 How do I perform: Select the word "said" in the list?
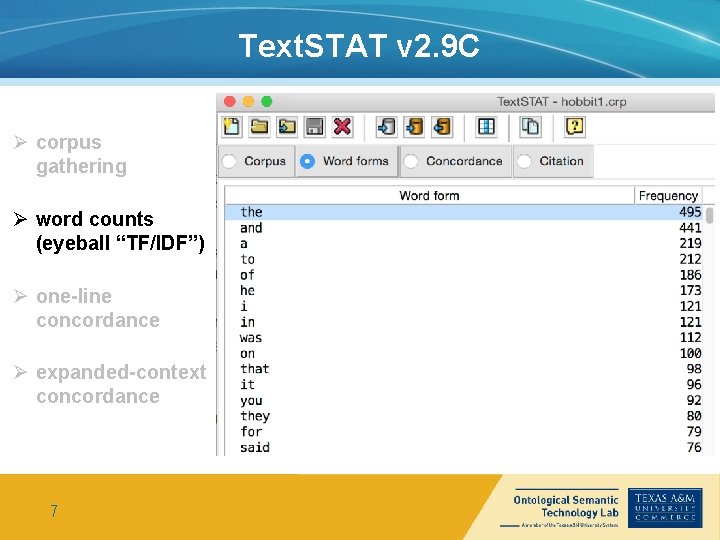(x=255, y=447)
